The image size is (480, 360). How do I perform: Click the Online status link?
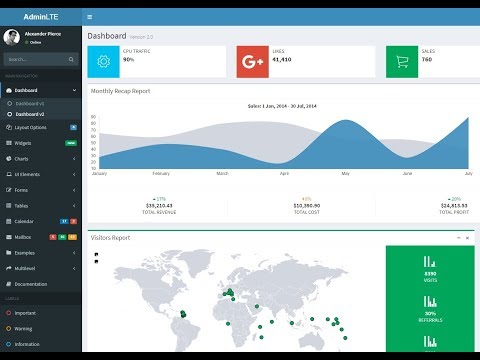(33, 42)
